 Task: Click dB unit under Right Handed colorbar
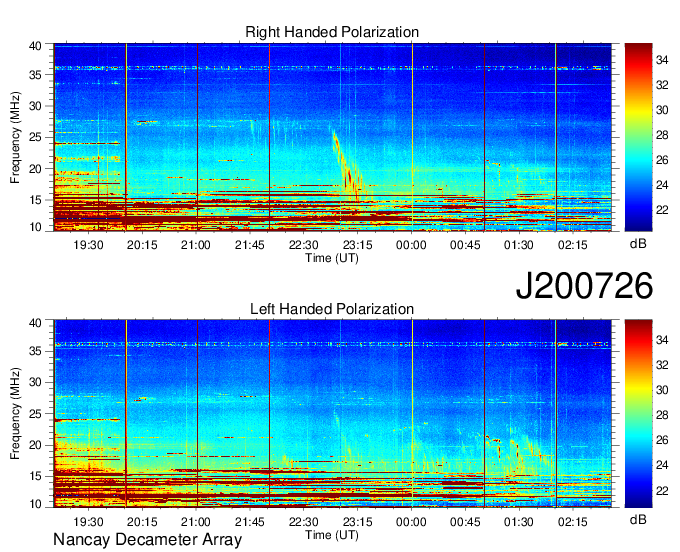(638, 244)
